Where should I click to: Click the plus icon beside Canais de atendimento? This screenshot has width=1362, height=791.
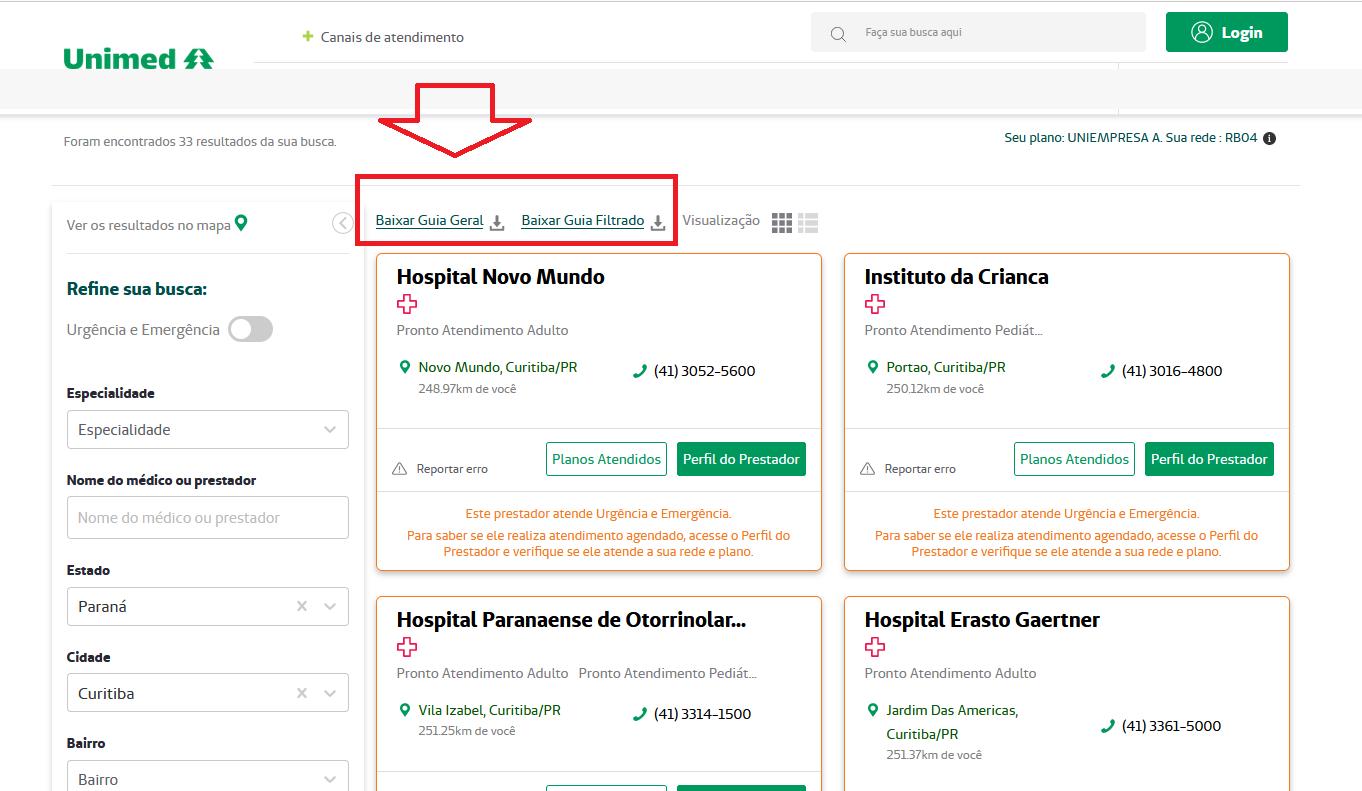tap(308, 37)
